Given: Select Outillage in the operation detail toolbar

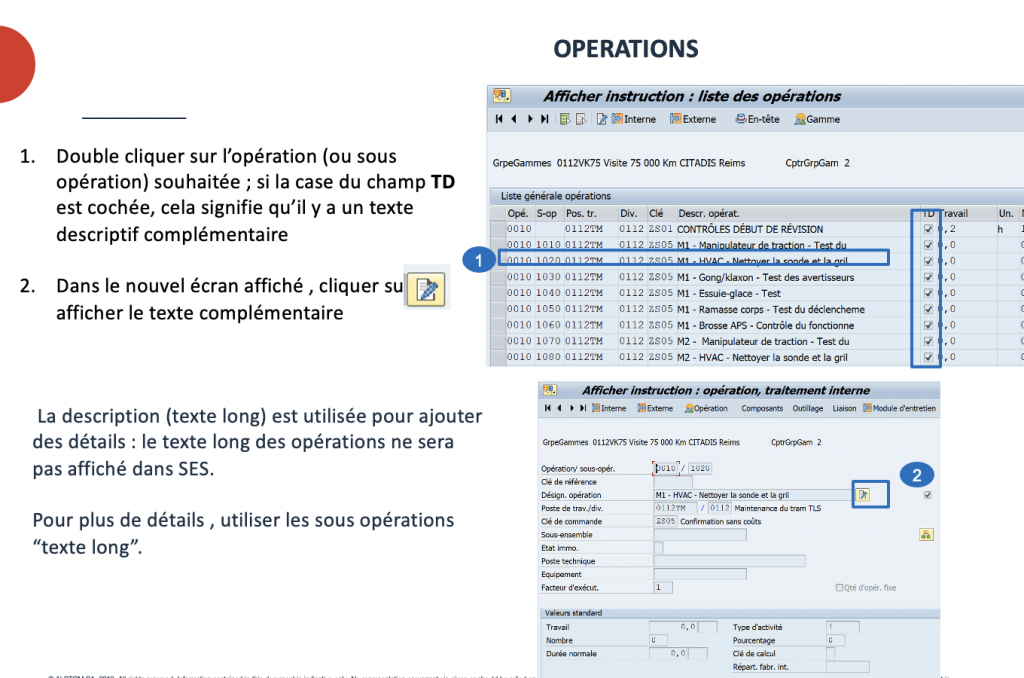Looking at the screenshot, I should click(x=808, y=408).
